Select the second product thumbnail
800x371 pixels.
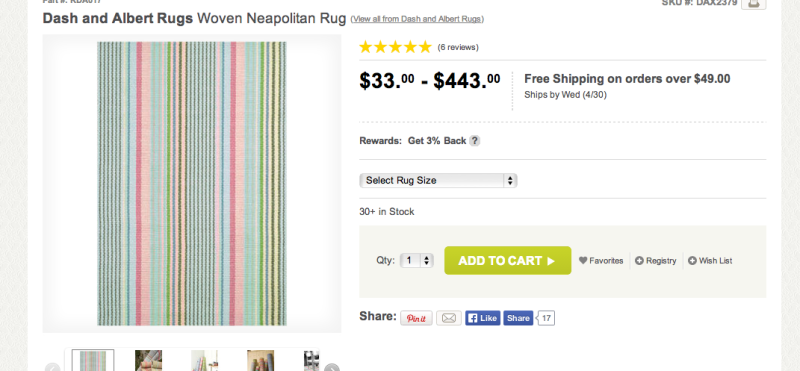pos(148,360)
